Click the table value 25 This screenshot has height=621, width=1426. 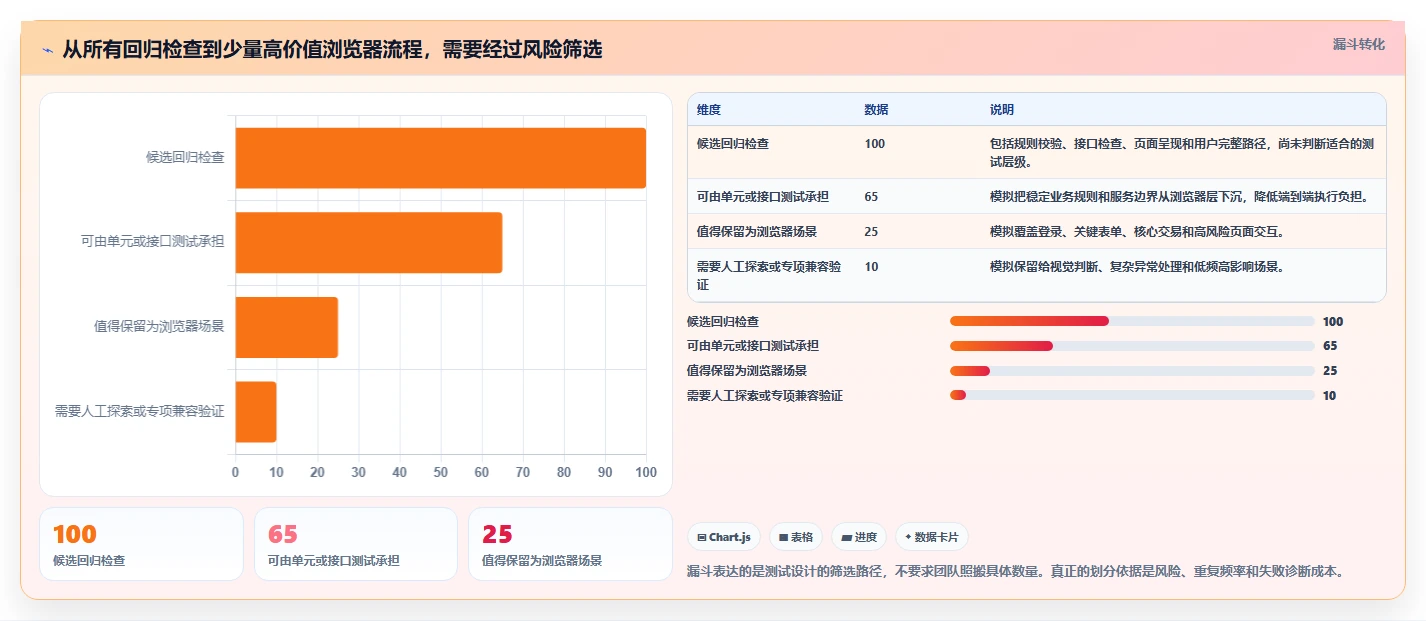point(871,232)
